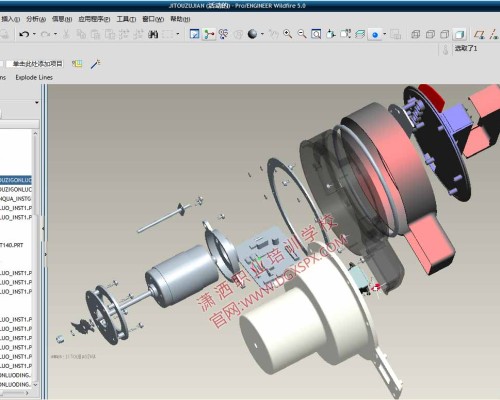
Task: Select highlighted BUZIGONLUO row in model tree
Action: (x=16, y=180)
